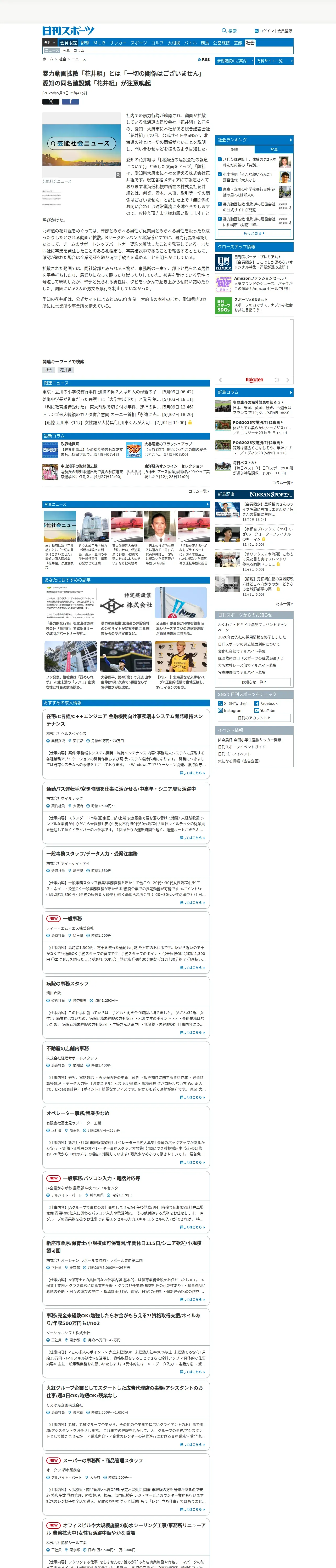Select コラム sub-navigation item
This screenshot has width=336, height=1568.
pos(79,50)
